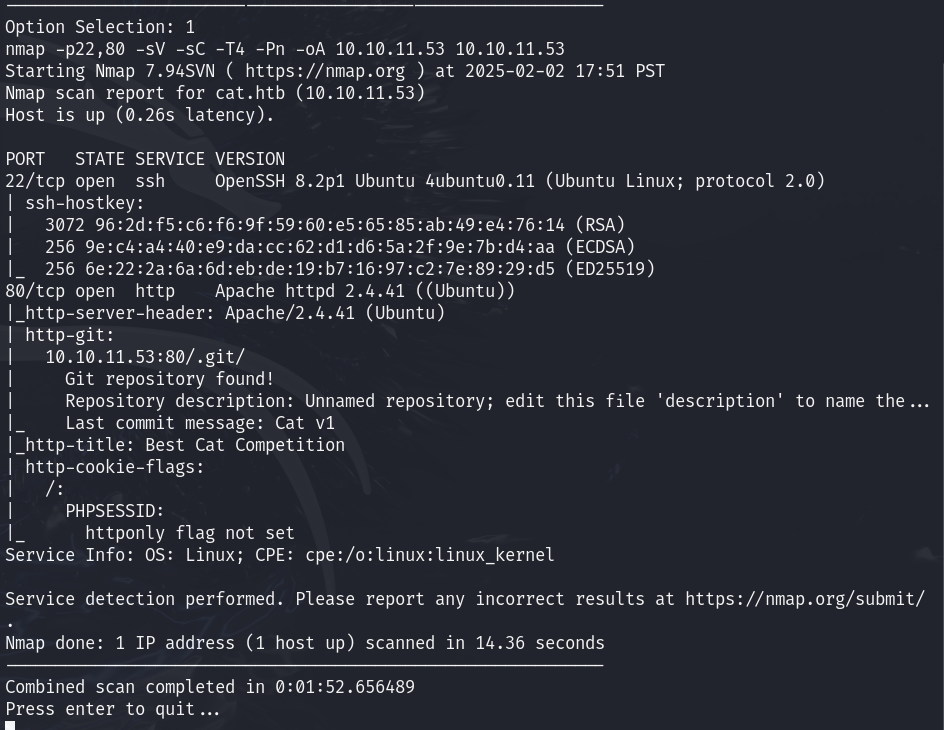Click the RSA ssh-hostkey fingerprint
Viewport: 944px width, 730px height.
[335, 225]
